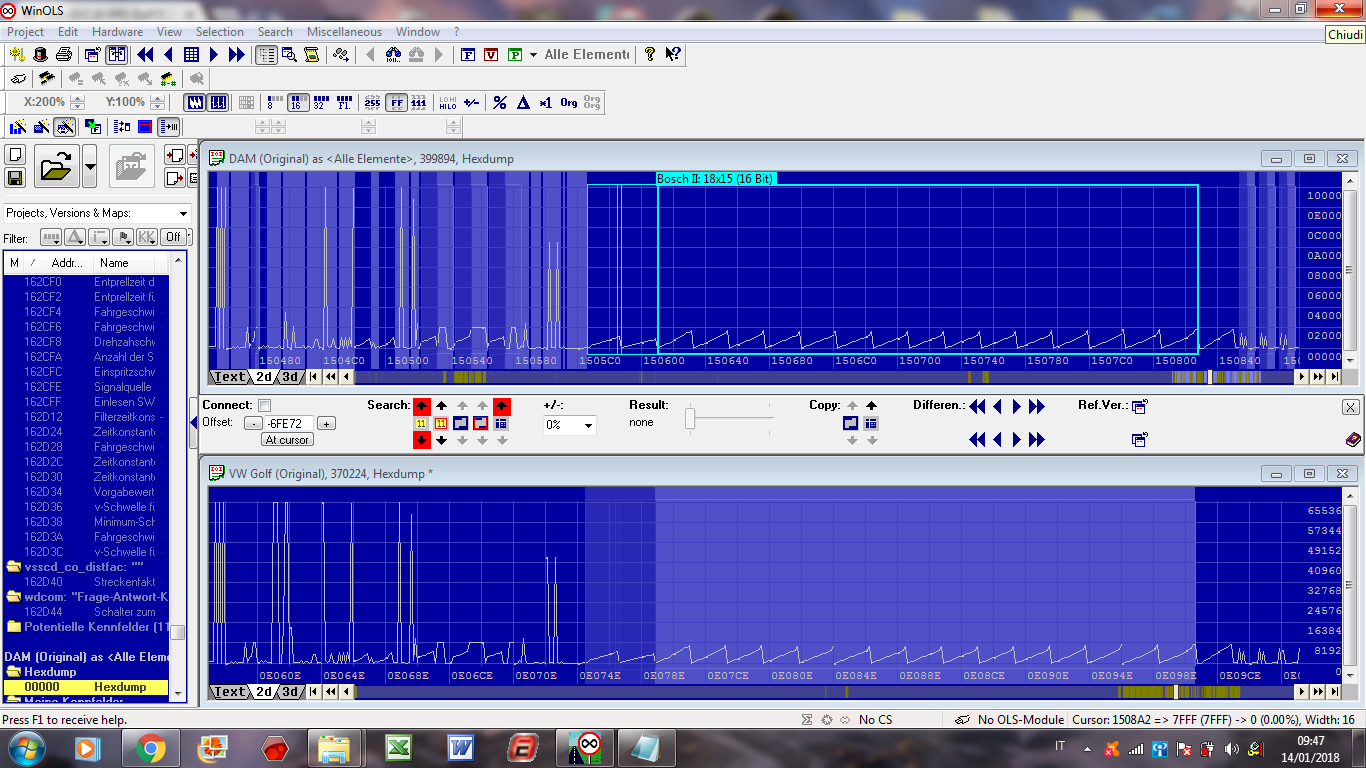Click the Result slider handle
1366x768 pixels.
[690, 420]
